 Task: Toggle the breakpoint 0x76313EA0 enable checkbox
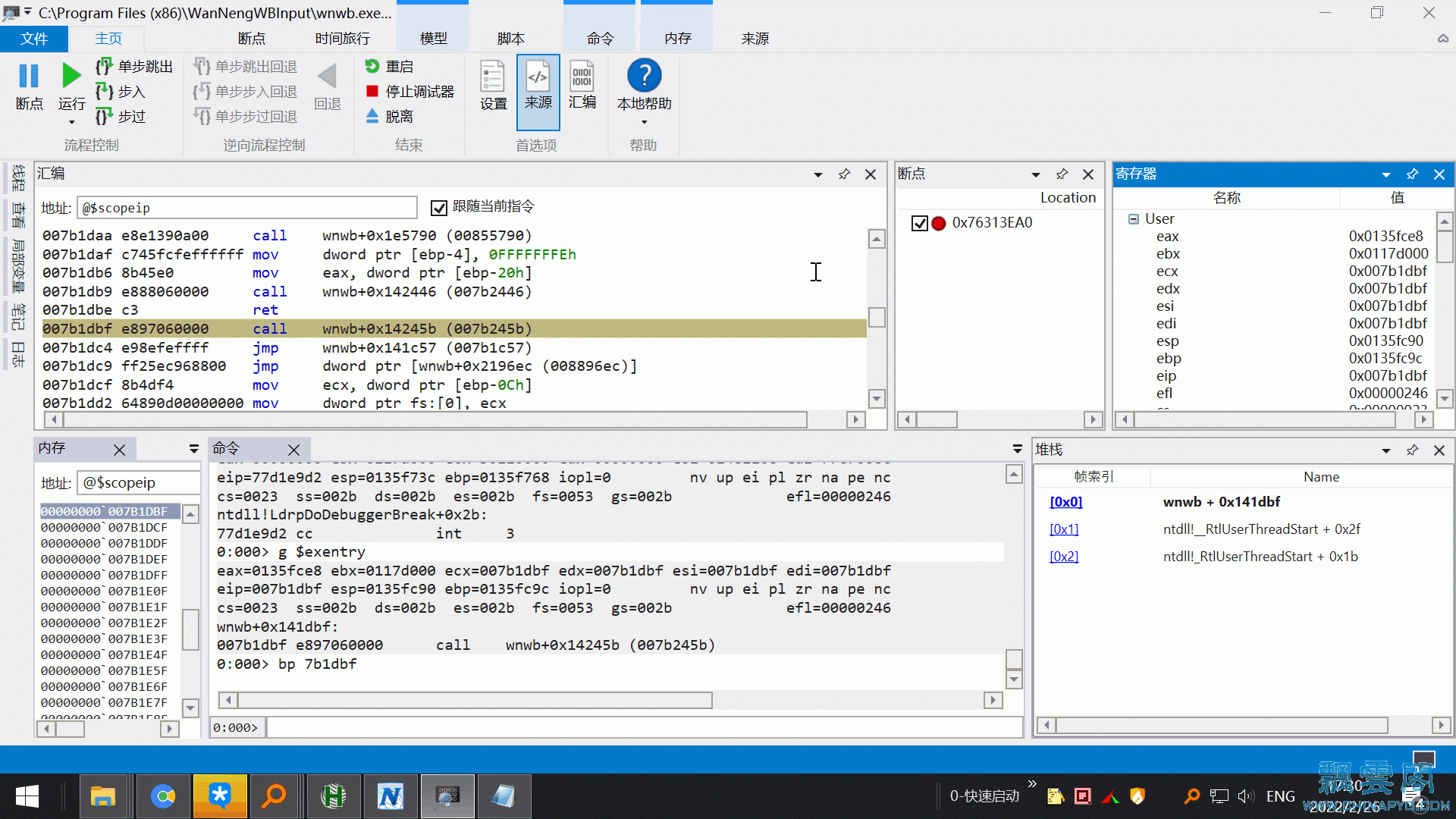(x=919, y=223)
